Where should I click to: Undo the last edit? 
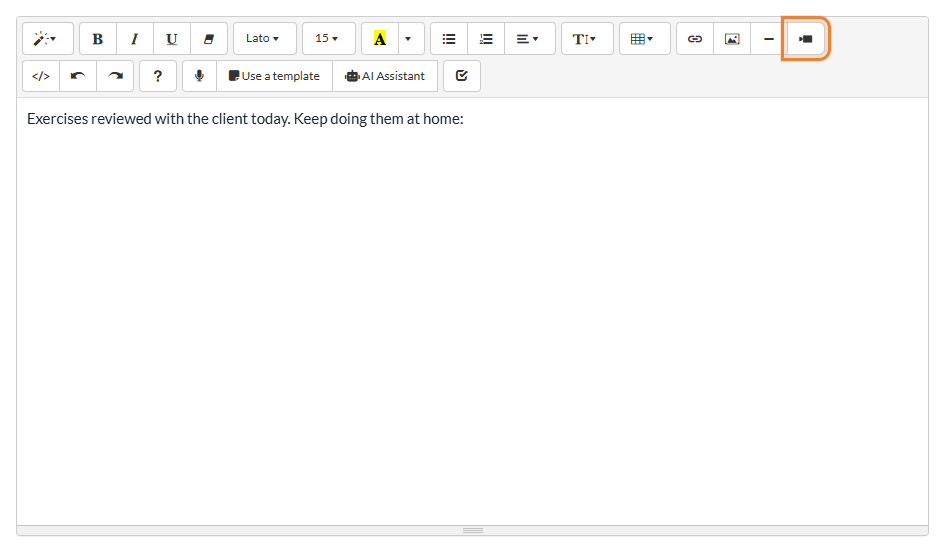78,76
